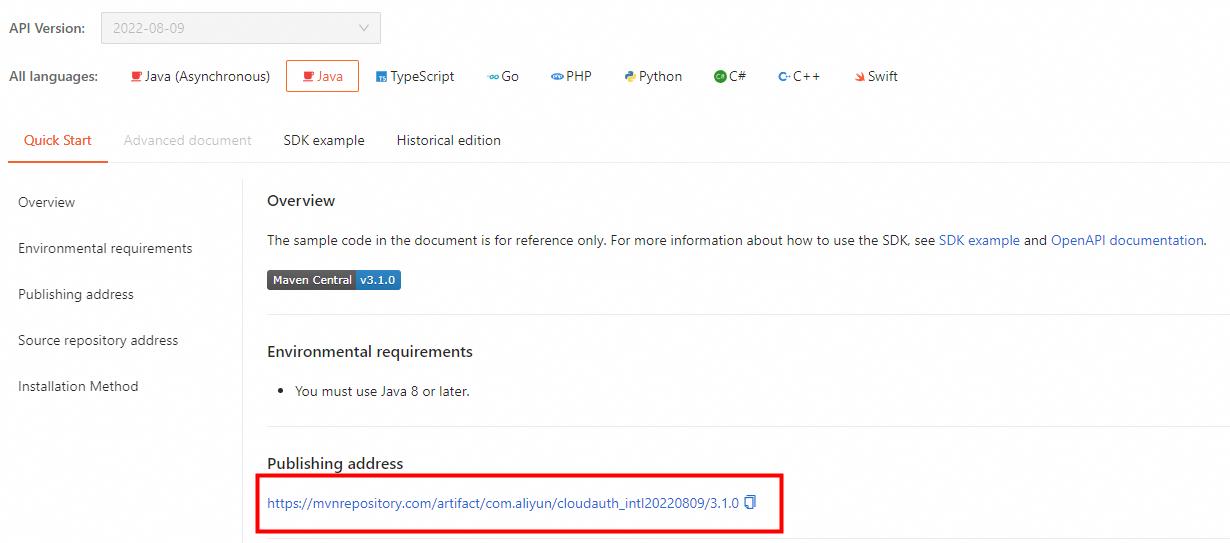Screen dimensions: 1230x543
Task: Select the C# language option
Action: (730, 76)
